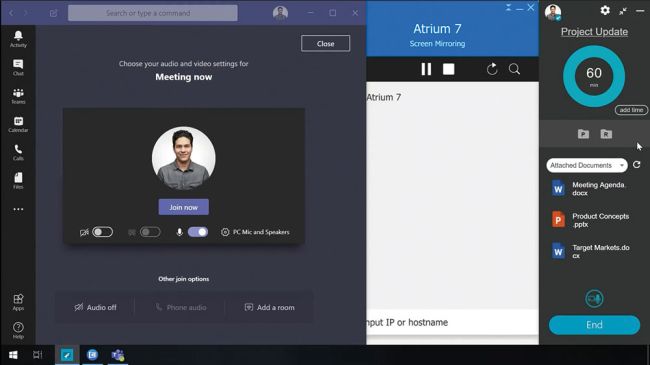650x365 pixels.
Task: Open the Calendar icon in Teams sidebar
Action: tap(18, 124)
